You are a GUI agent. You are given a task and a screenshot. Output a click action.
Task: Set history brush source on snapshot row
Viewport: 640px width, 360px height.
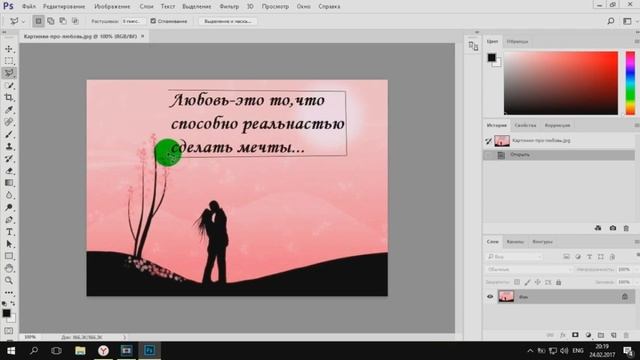489,141
